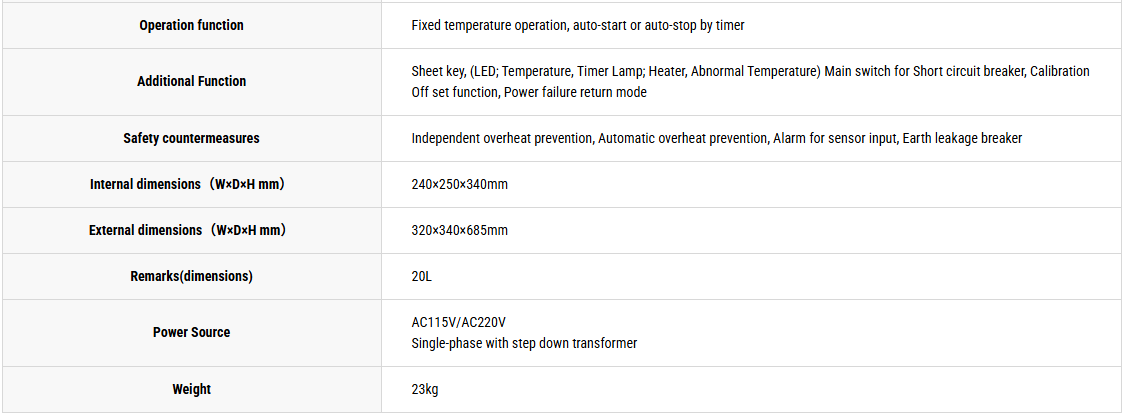
Task: Select the Additional Function header cell
Action: 191,82
